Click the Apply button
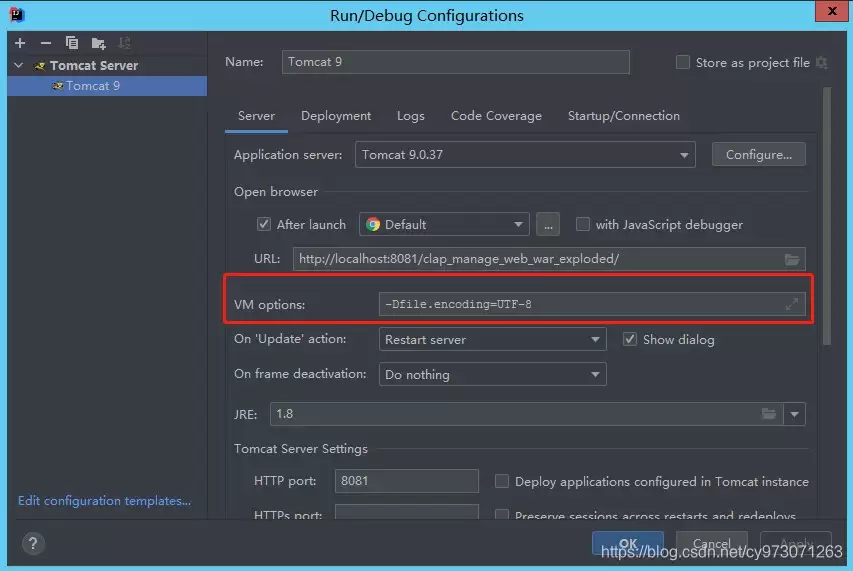The height and width of the screenshot is (571, 853). pyautogui.click(x=796, y=543)
